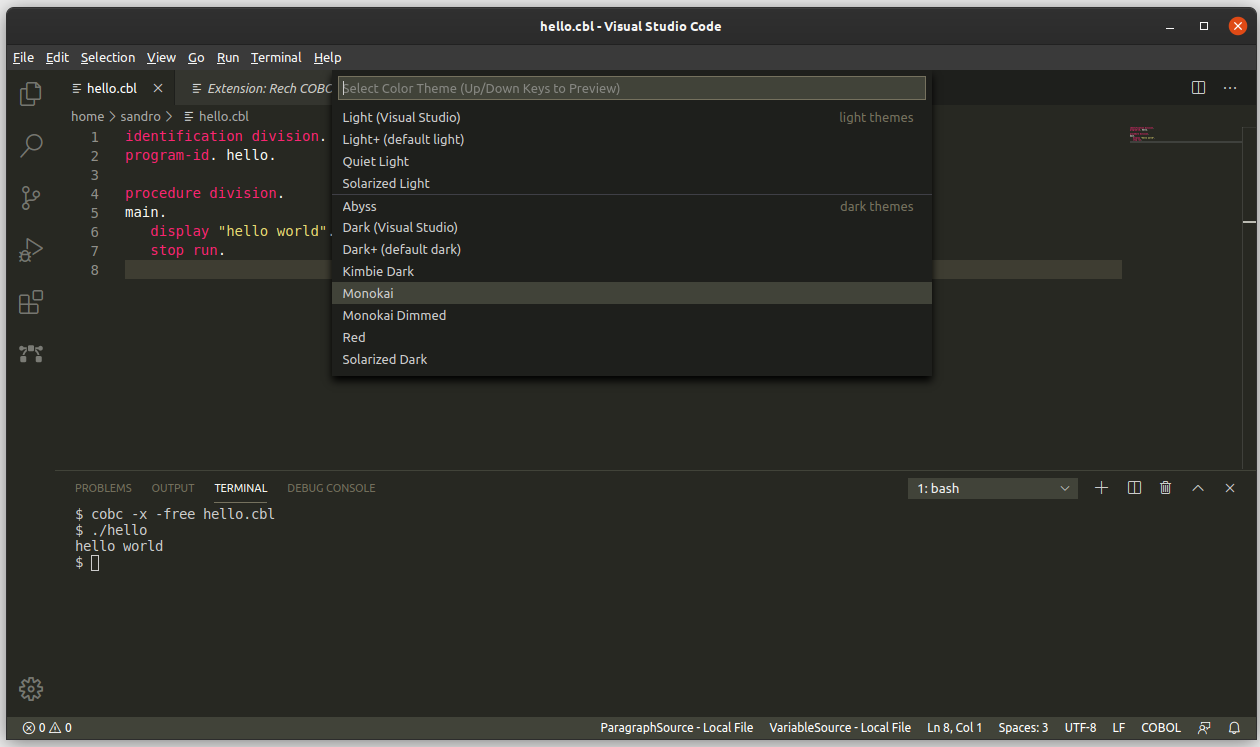Switch to the DEBUG CONSOLE tab

tap(331, 488)
